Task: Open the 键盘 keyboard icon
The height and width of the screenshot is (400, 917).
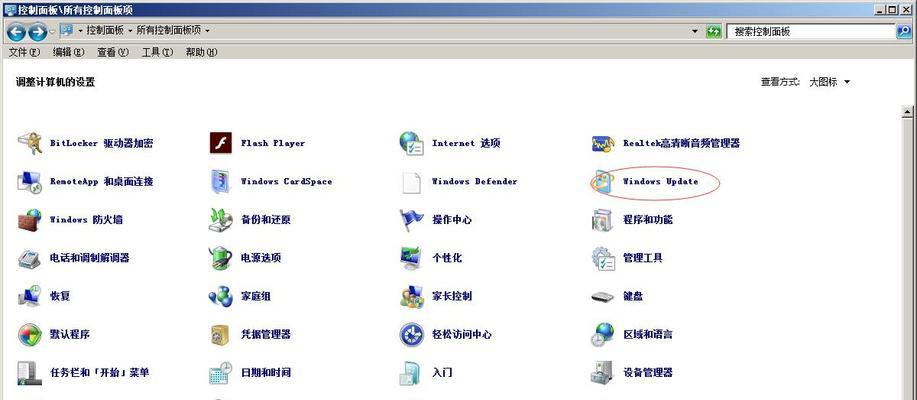Action: 603,297
